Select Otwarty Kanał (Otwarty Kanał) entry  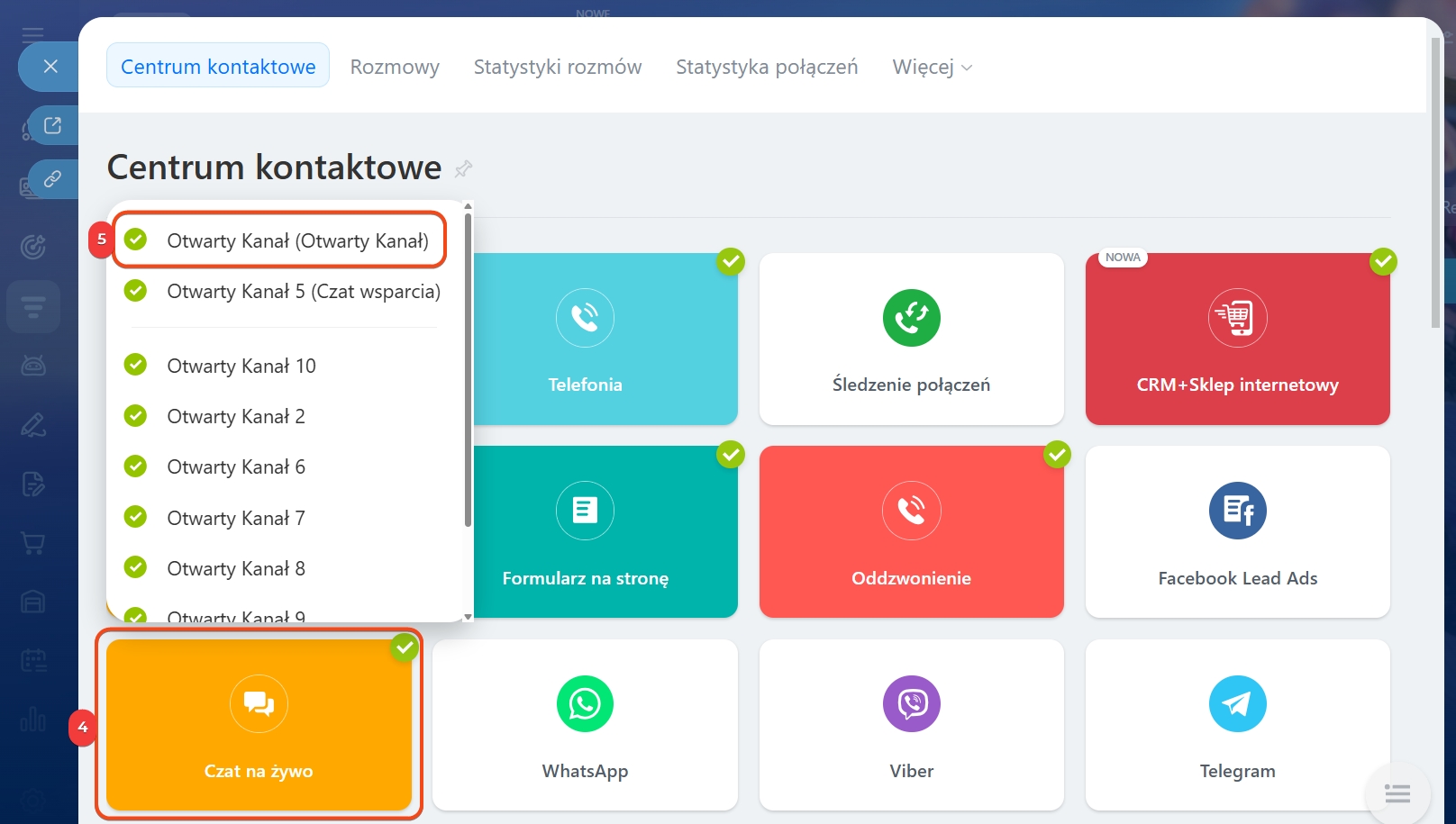(297, 240)
